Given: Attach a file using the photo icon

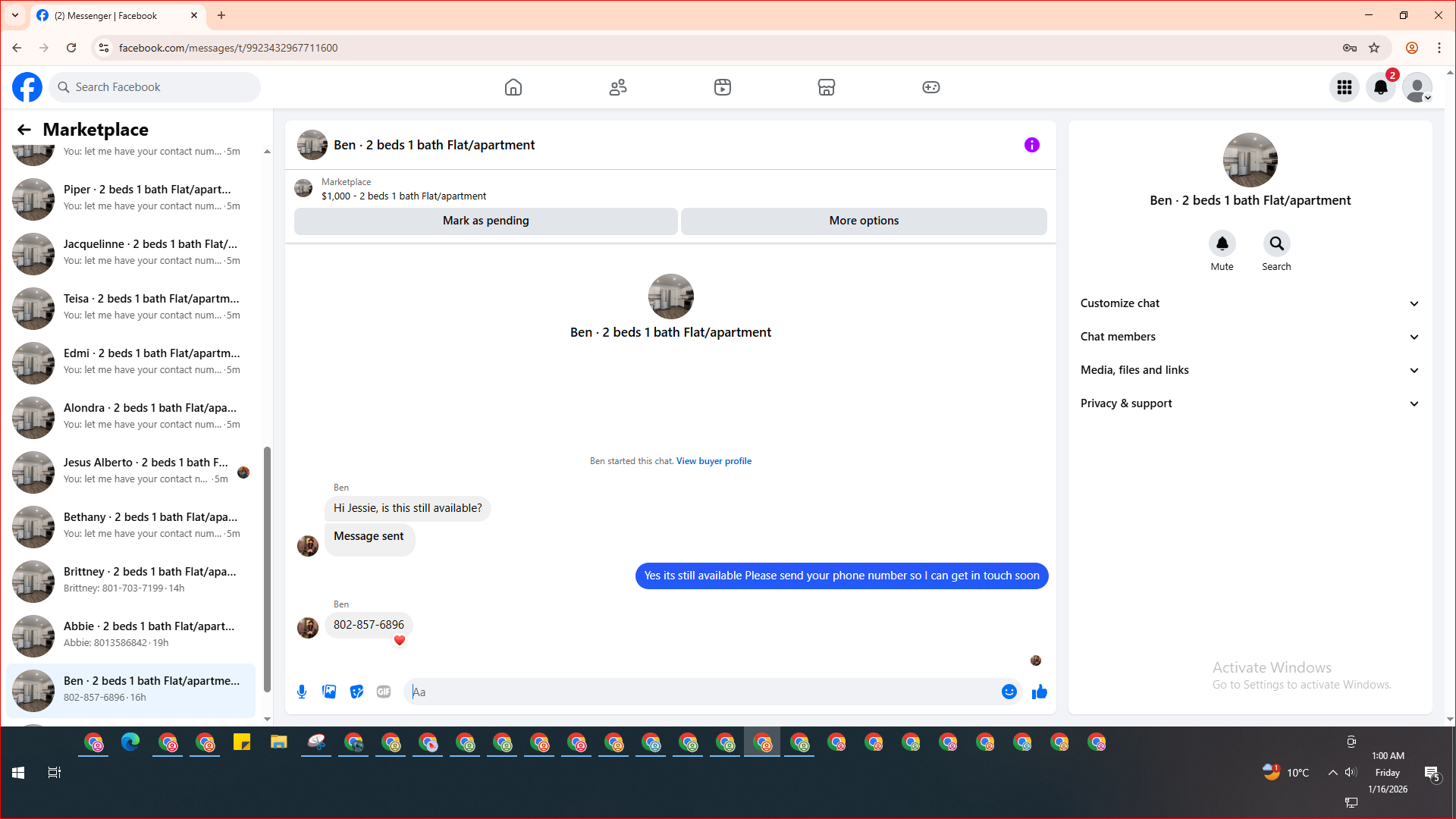Looking at the screenshot, I should (329, 692).
